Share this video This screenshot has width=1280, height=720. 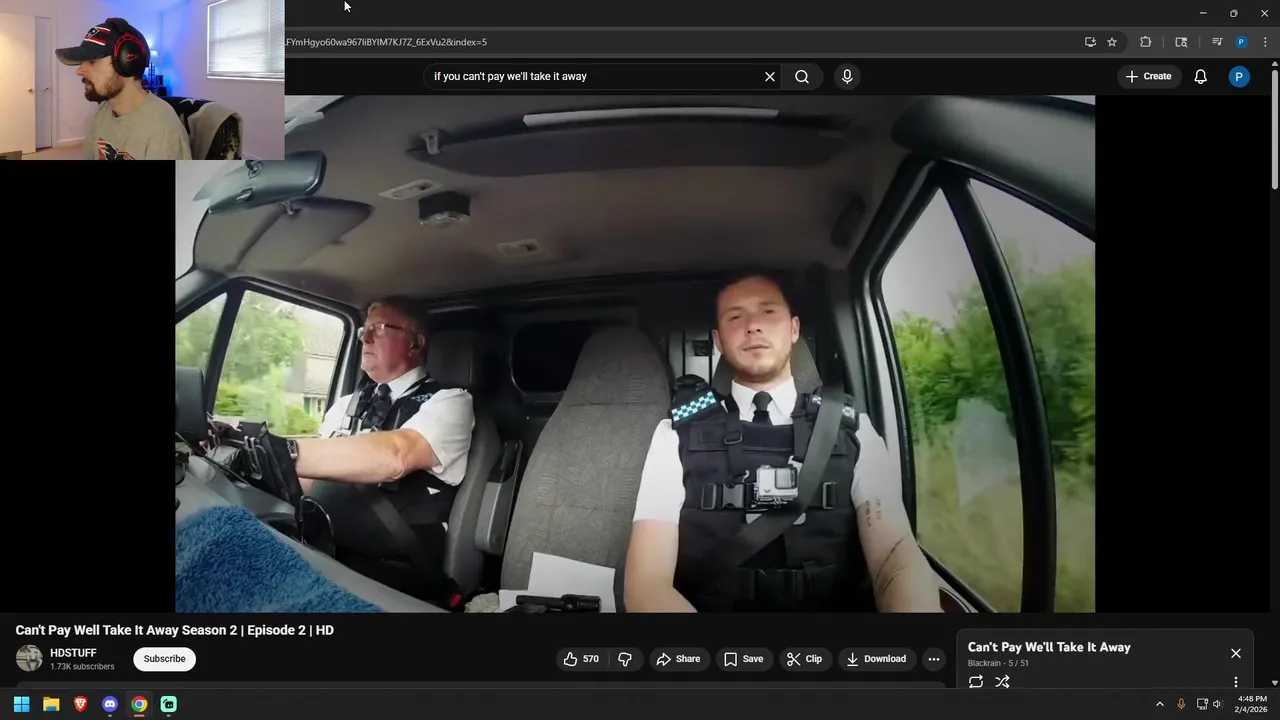tap(678, 659)
